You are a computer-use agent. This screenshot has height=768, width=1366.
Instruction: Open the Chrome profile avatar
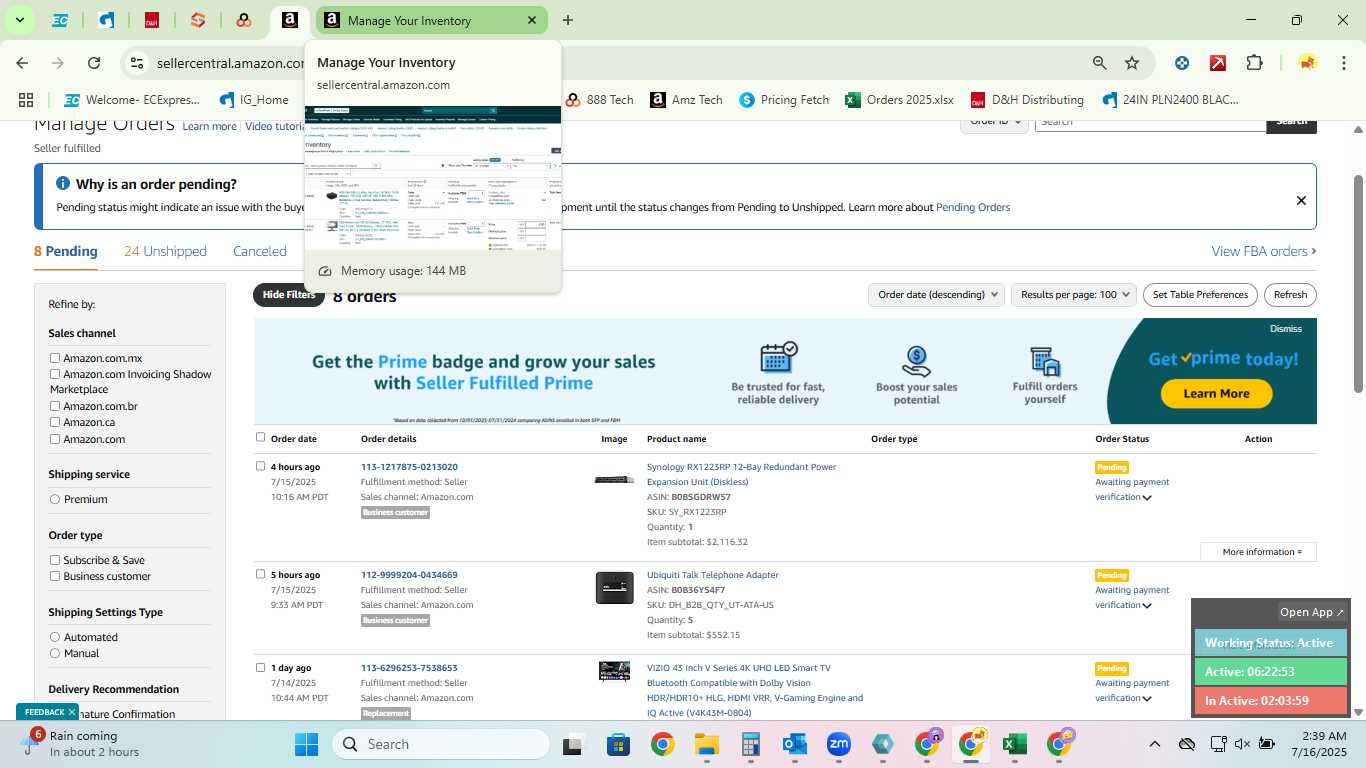1307,63
